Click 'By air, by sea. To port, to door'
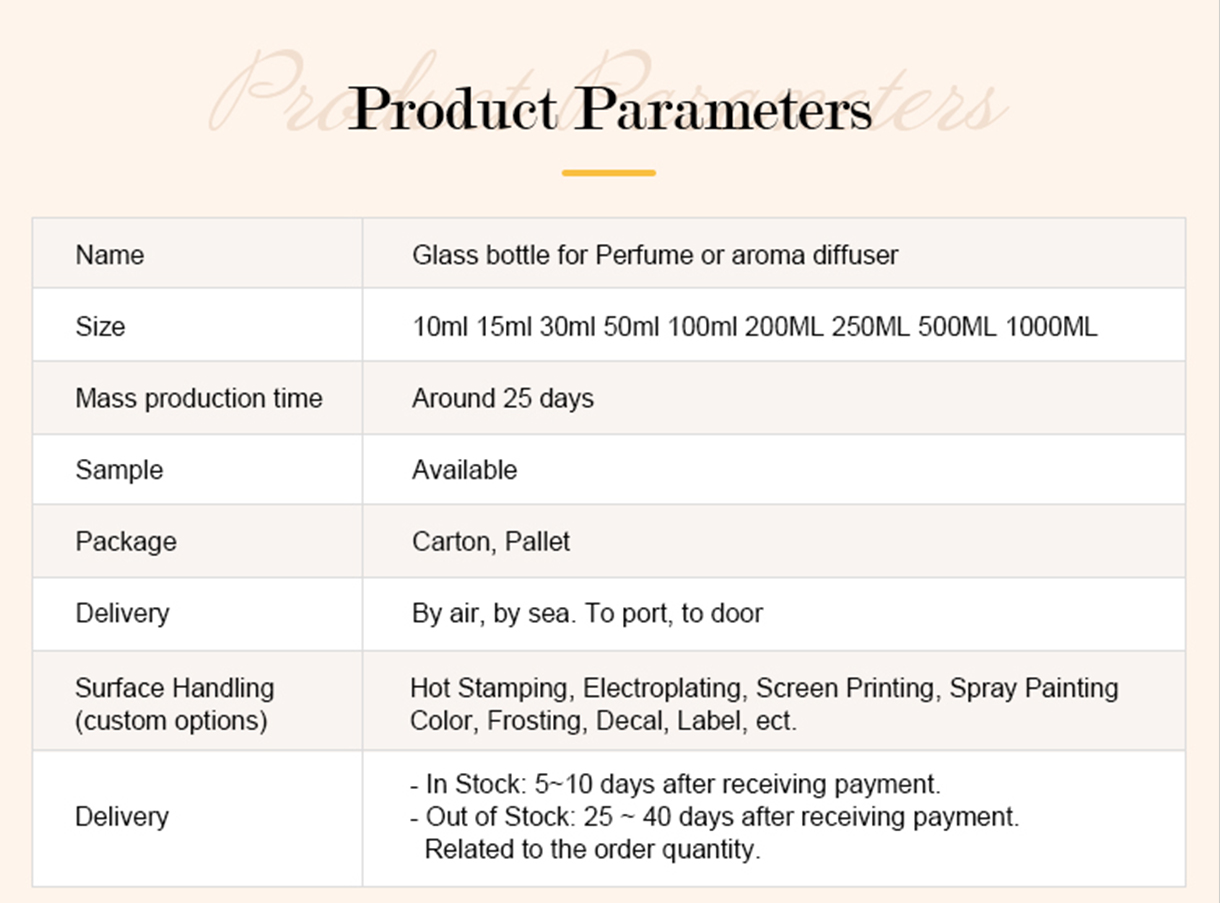 pos(587,613)
